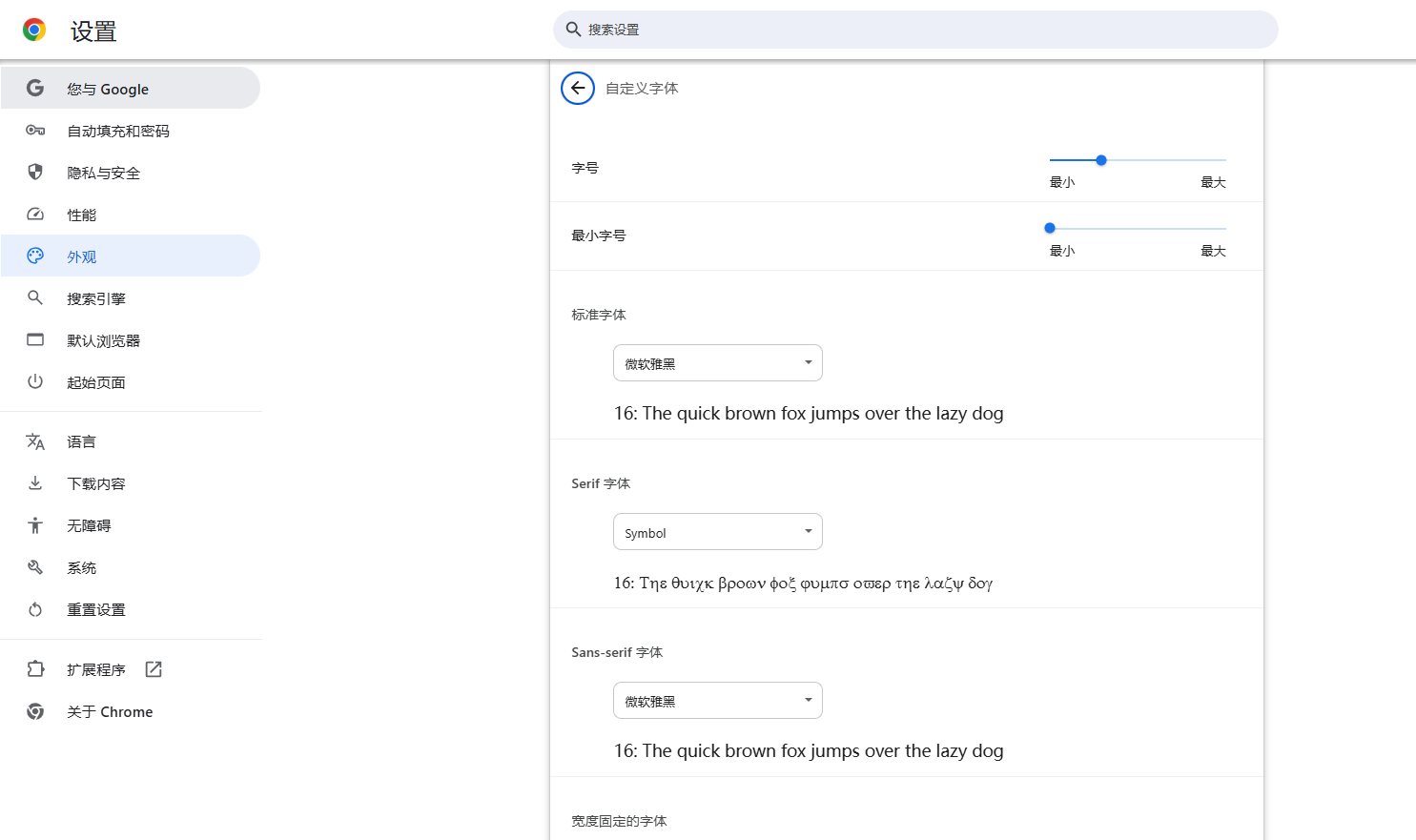1416x840 pixels.
Task: Open 您与 Google settings section
Action: point(131,89)
